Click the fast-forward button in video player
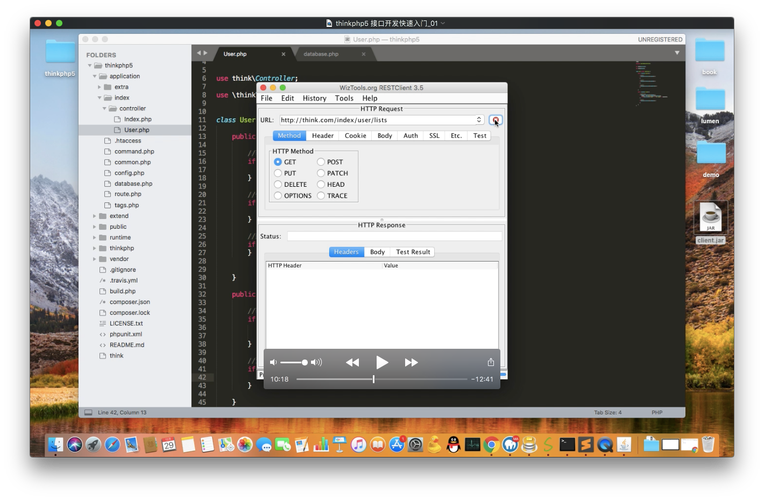 click(411, 362)
